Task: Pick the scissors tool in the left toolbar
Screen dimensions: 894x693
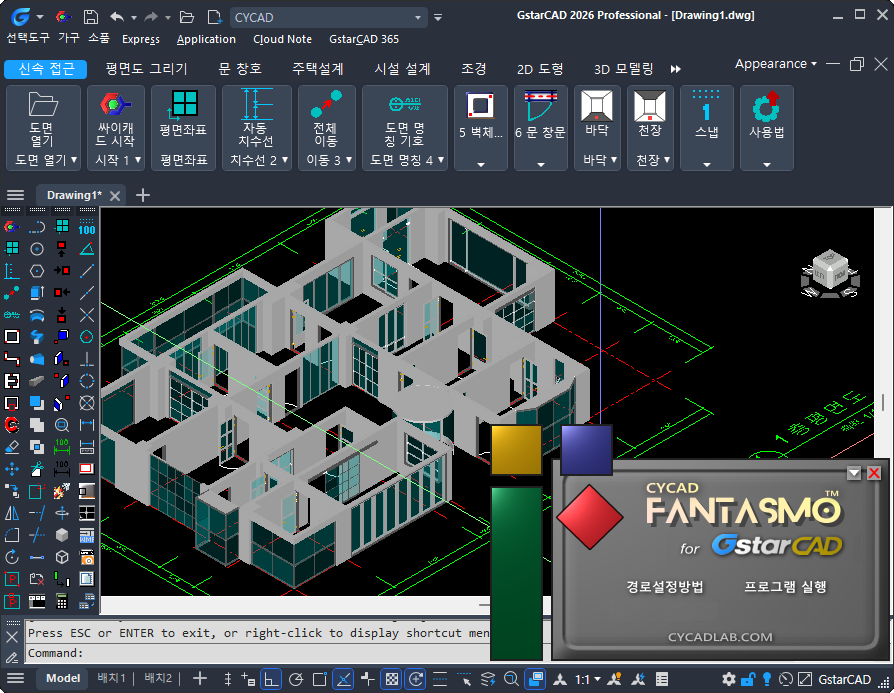Action: 37,469
